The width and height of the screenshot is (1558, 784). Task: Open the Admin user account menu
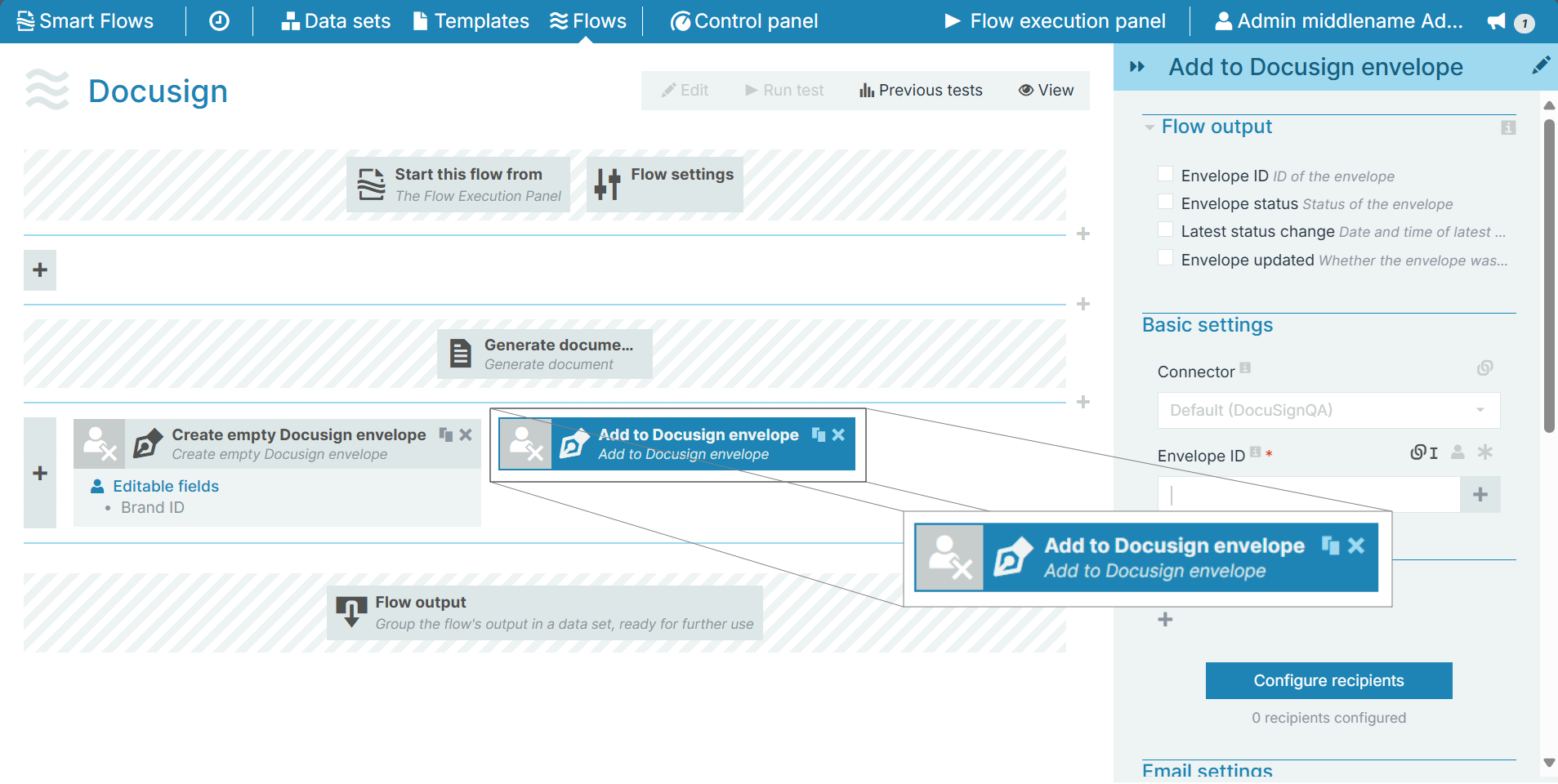click(1338, 21)
